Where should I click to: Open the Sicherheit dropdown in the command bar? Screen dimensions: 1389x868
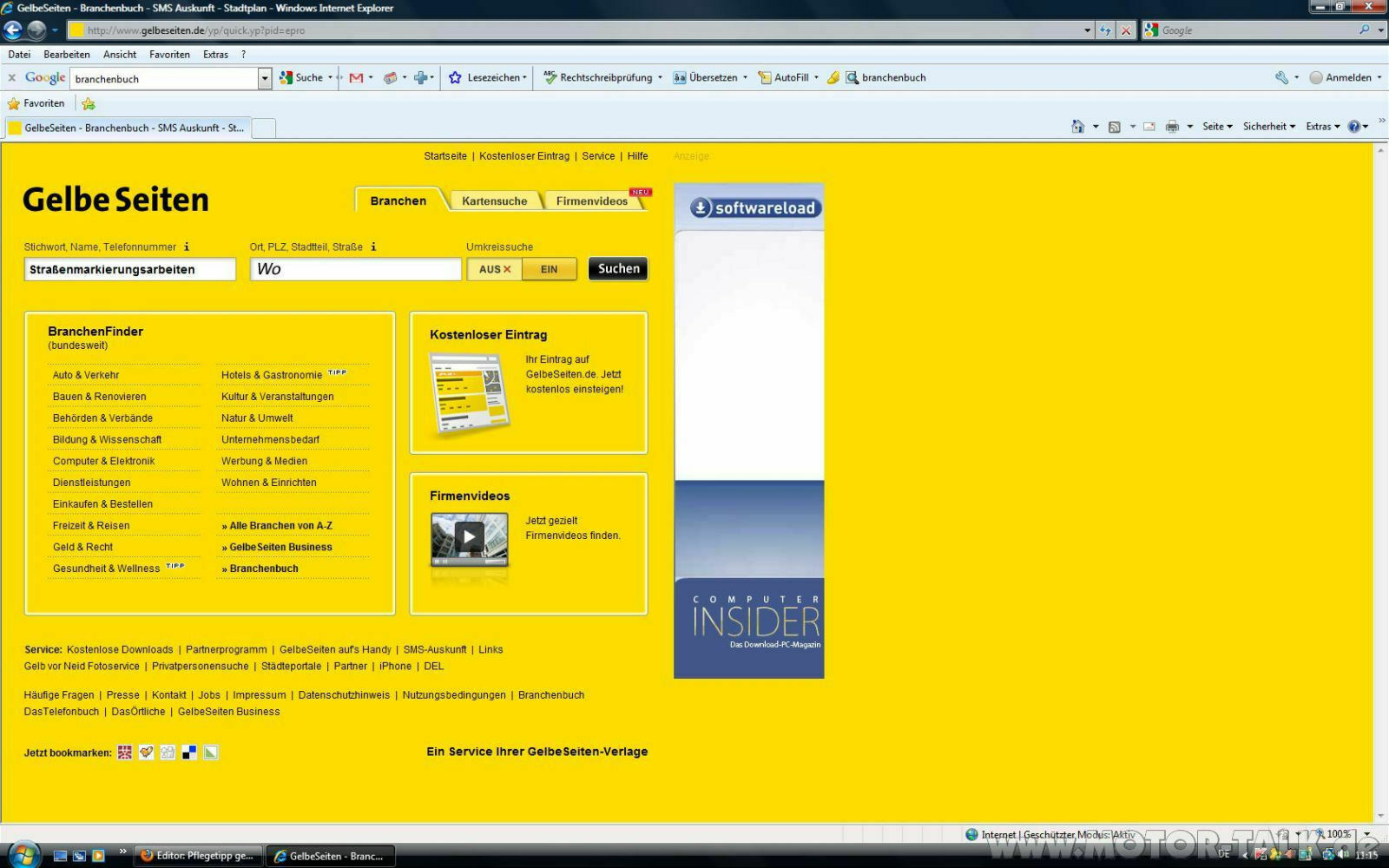(x=1269, y=127)
